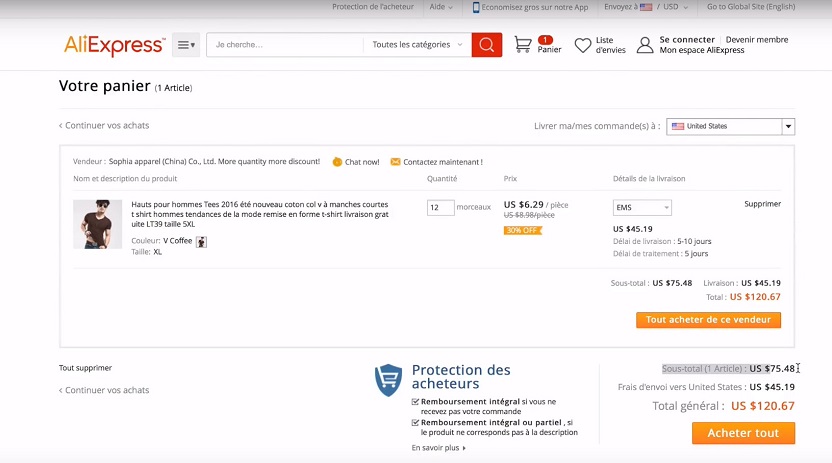Click the Acheter tout button

(x=743, y=433)
